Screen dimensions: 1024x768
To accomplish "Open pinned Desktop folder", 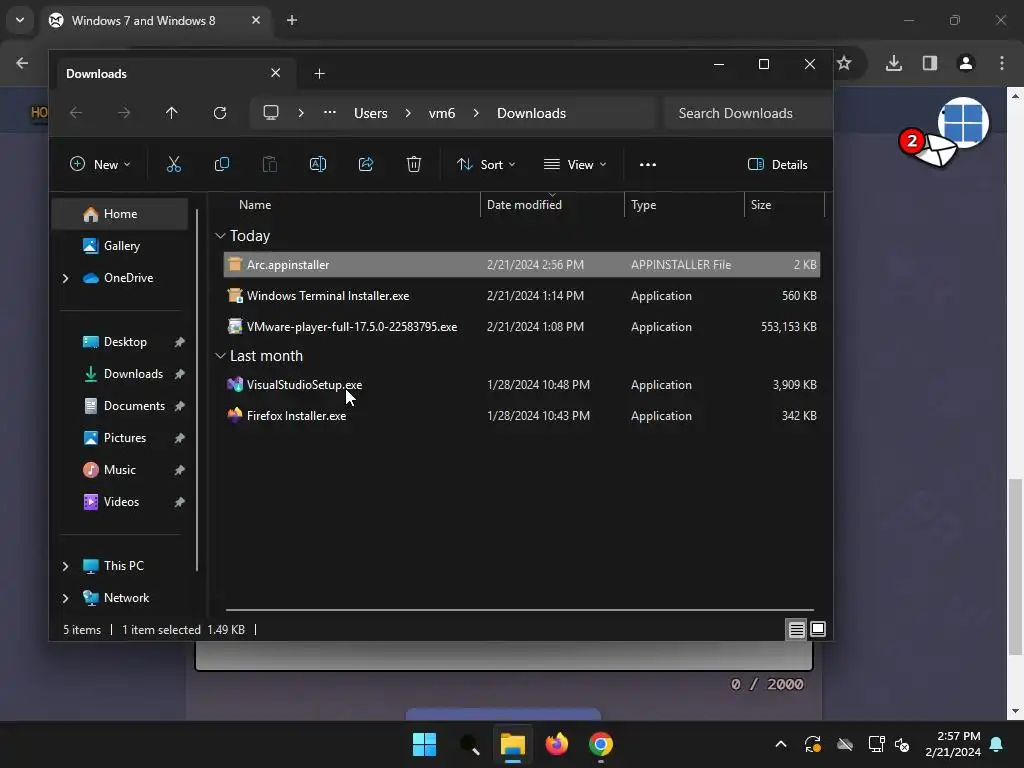I will [120, 342].
